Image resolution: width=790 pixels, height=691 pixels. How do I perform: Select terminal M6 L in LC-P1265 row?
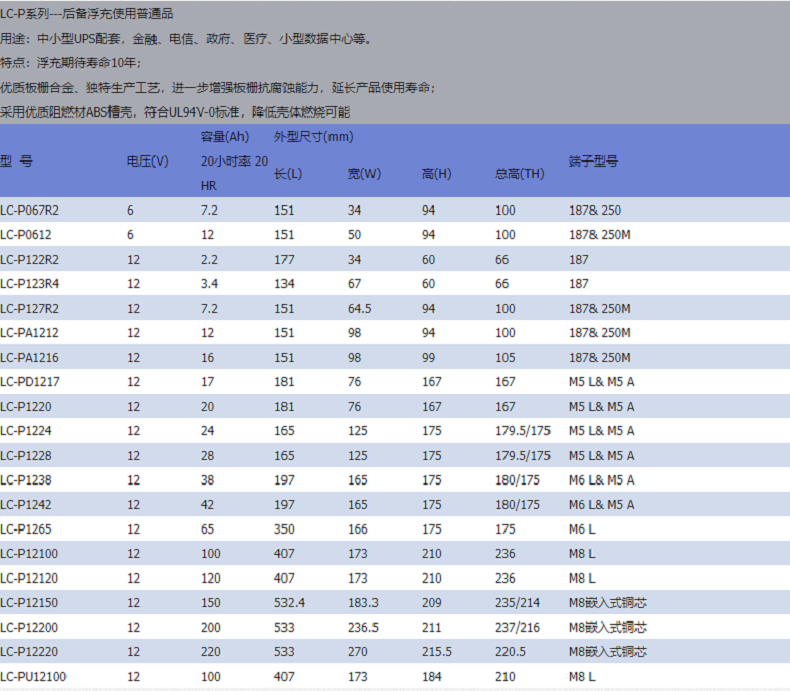pos(582,530)
